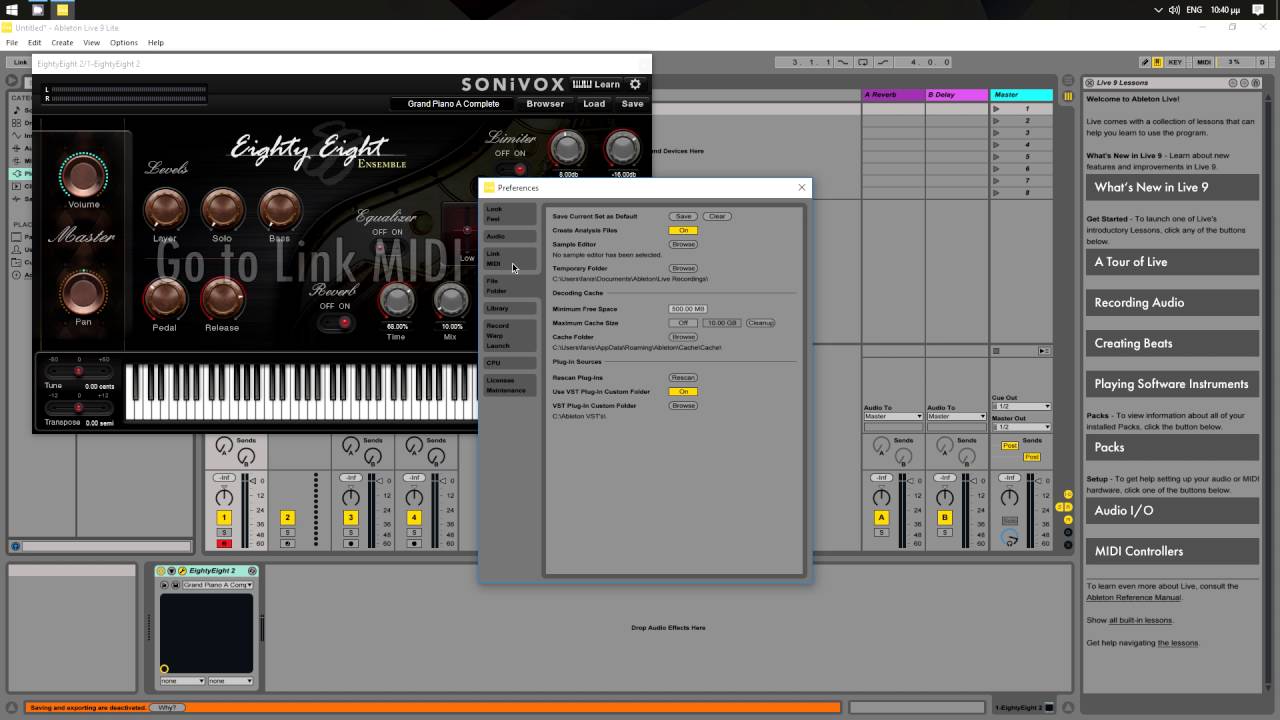Click Windows Start button
The image size is (1280, 720).
12,10
